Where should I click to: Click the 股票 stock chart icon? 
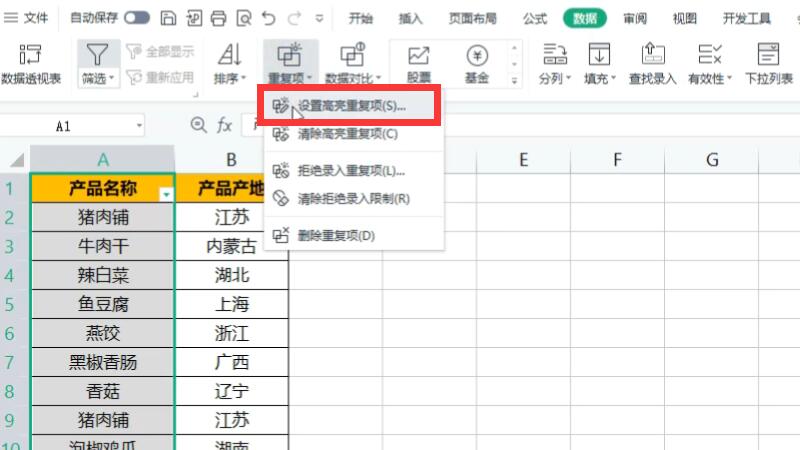pos(419,55)
